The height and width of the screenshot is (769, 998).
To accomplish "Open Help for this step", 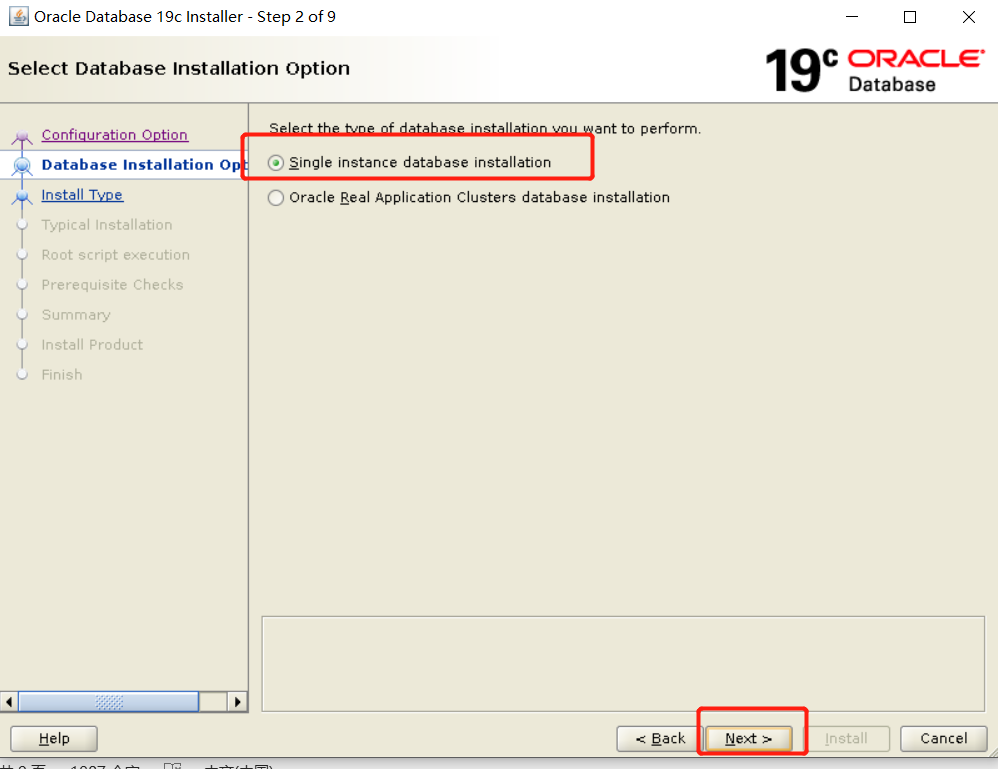I will click(x=54, y=738).
